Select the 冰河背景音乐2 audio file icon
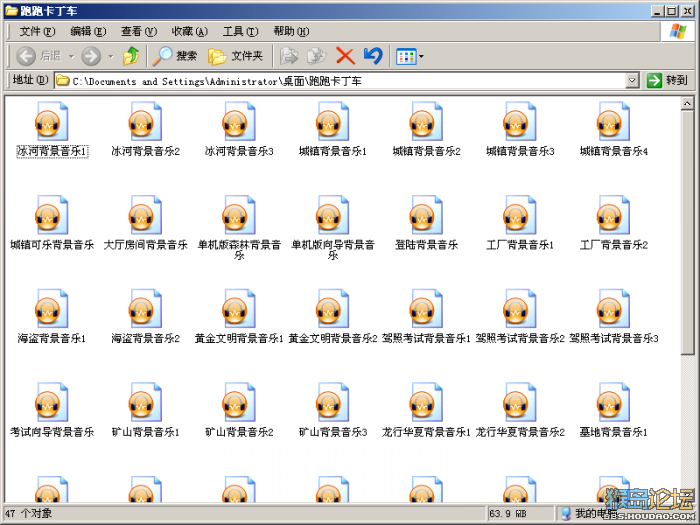 point(146,121)
